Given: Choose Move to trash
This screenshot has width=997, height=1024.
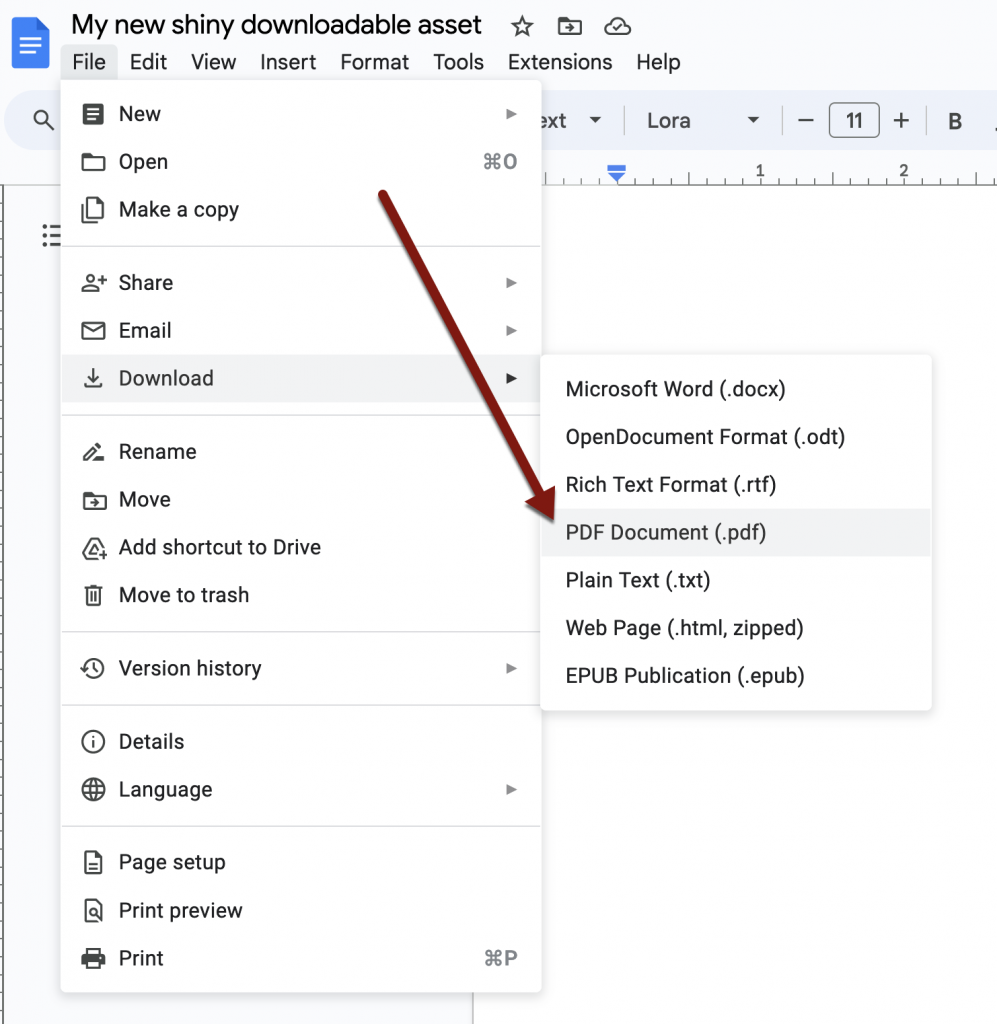Looking at the screenshot, I should (x=301, y=595).
